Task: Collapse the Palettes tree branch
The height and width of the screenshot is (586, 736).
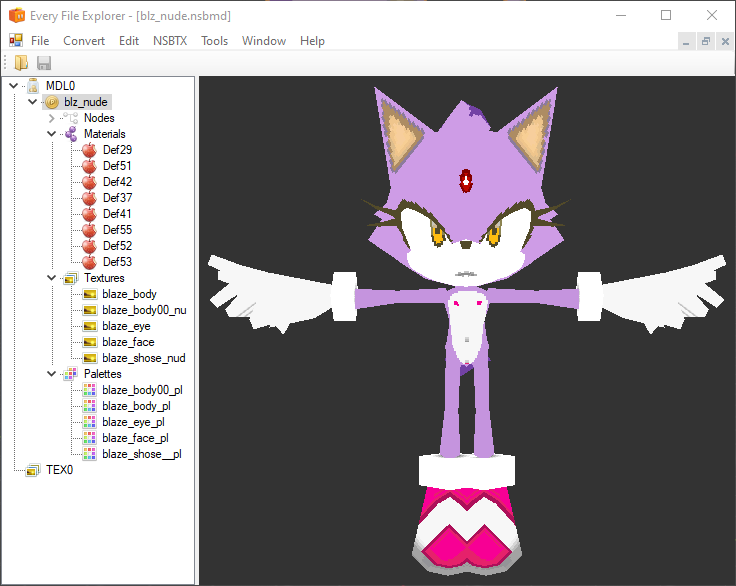Action: click(52, 374)
